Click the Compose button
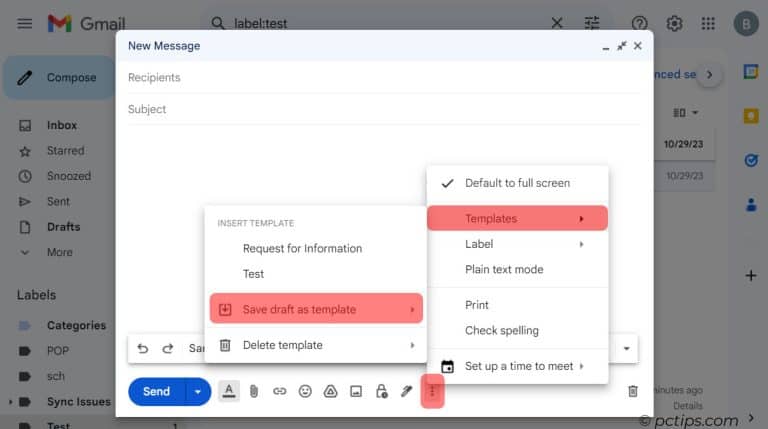Viewport: 768px width, 429px height. (59, 77)
